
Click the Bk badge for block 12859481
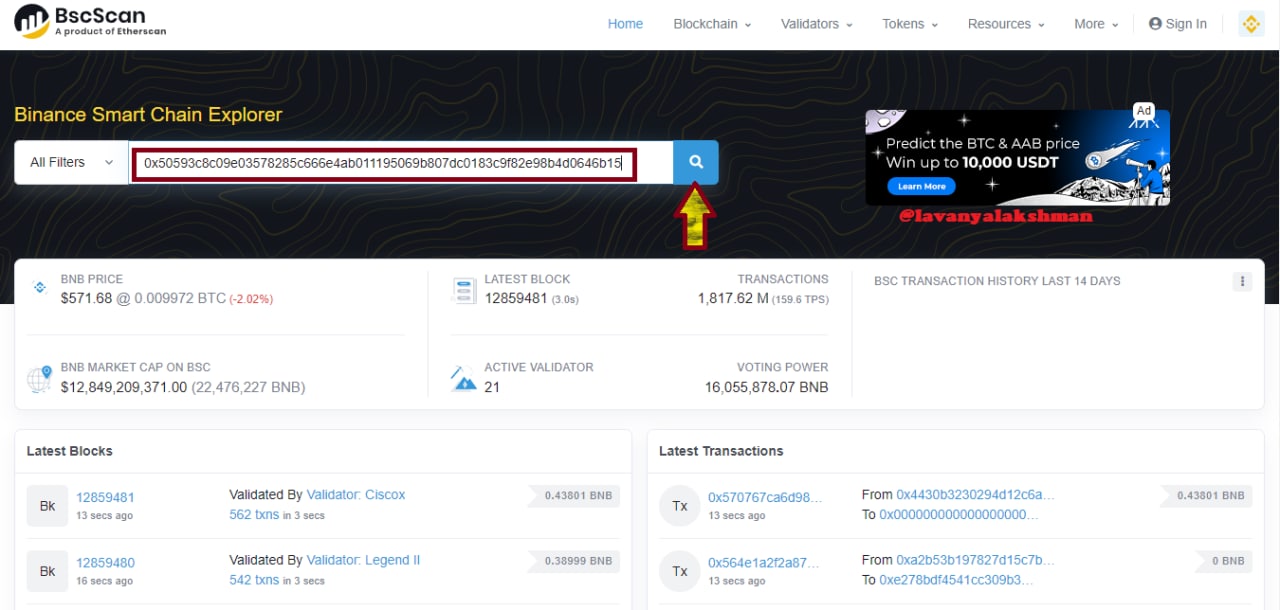pyautogui.click(x=47, y=506)
